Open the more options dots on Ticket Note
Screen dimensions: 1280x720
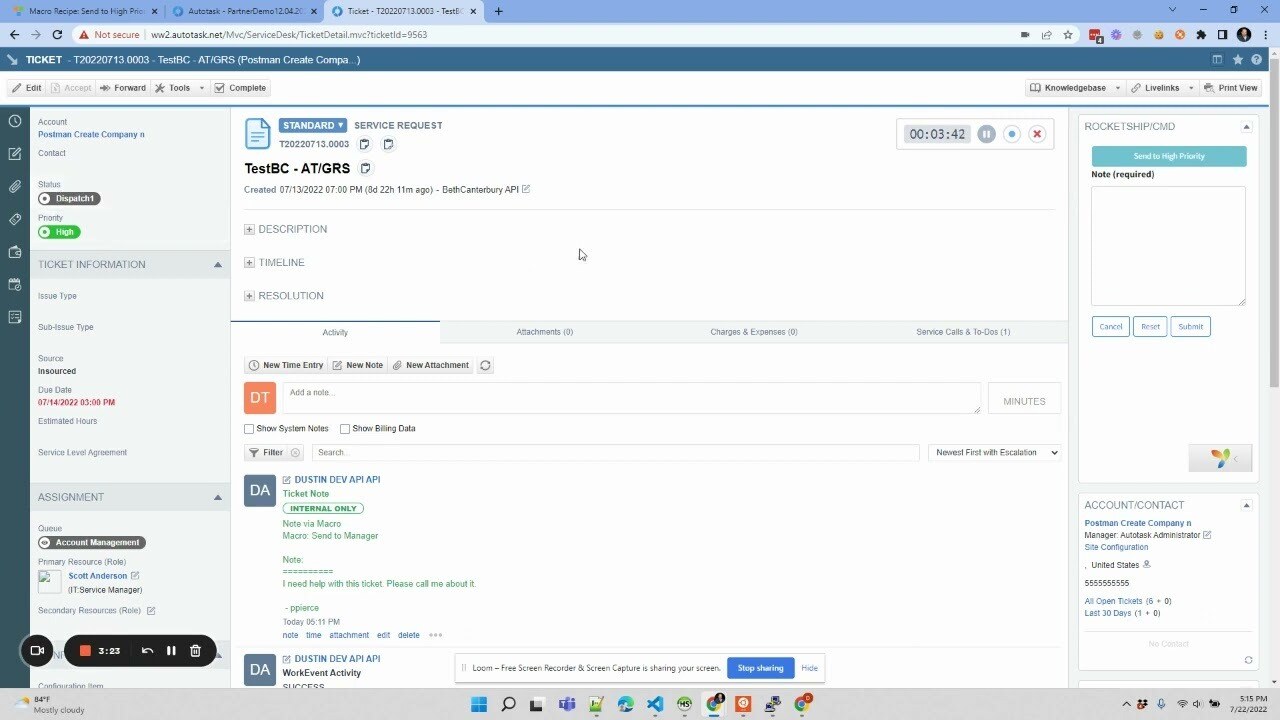435,635
